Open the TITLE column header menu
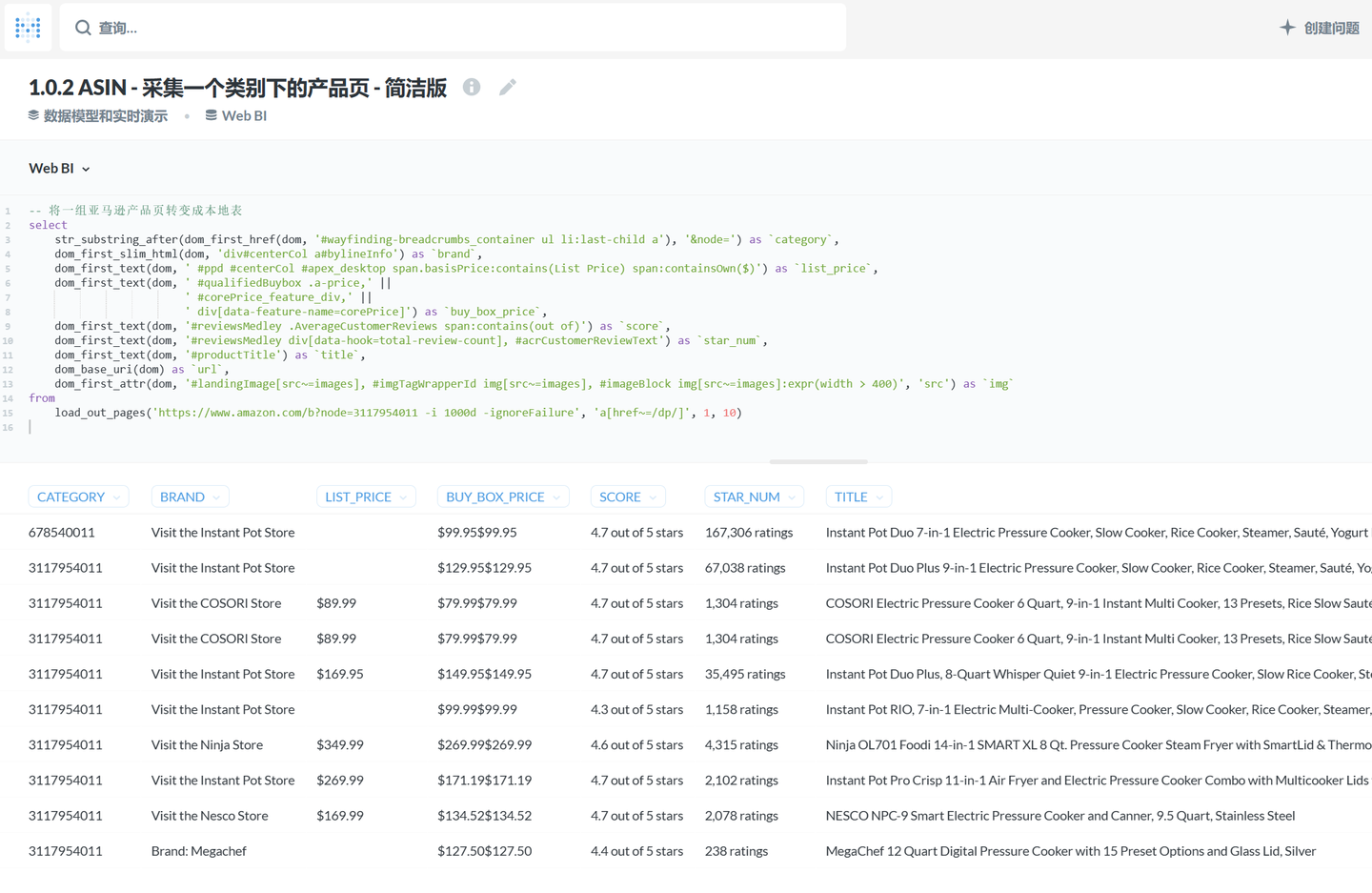 (x=858, y=497)
